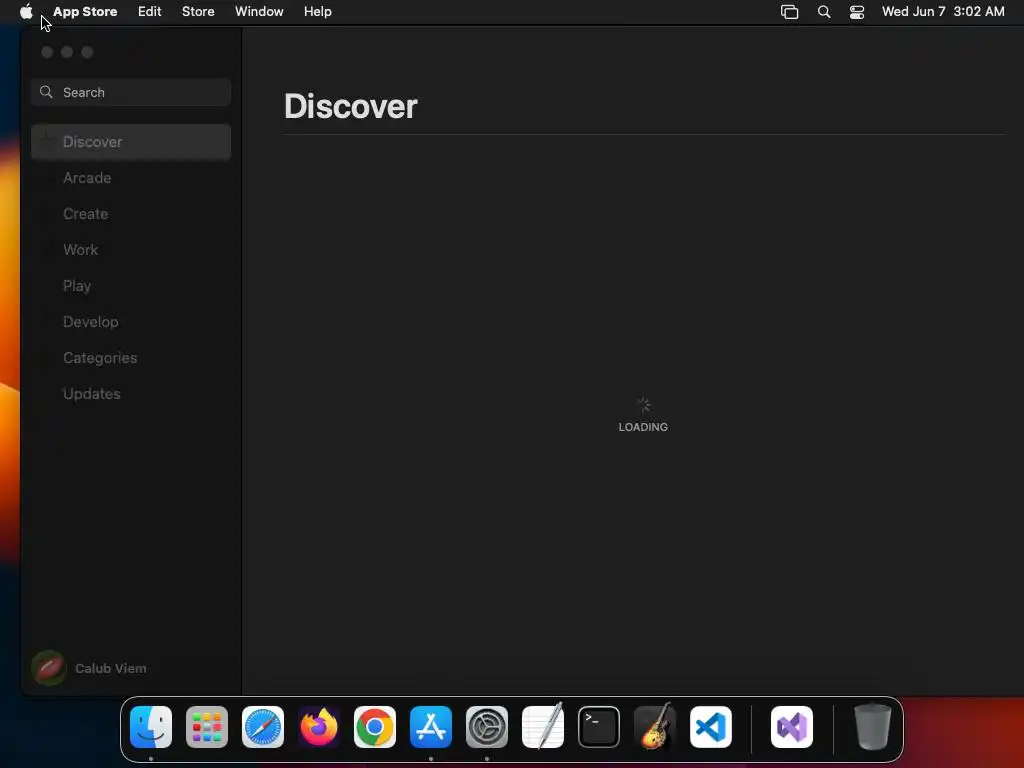Click the magnifier icon in search field
Viewport: 1024px width, 768px height.
(46, 92)
